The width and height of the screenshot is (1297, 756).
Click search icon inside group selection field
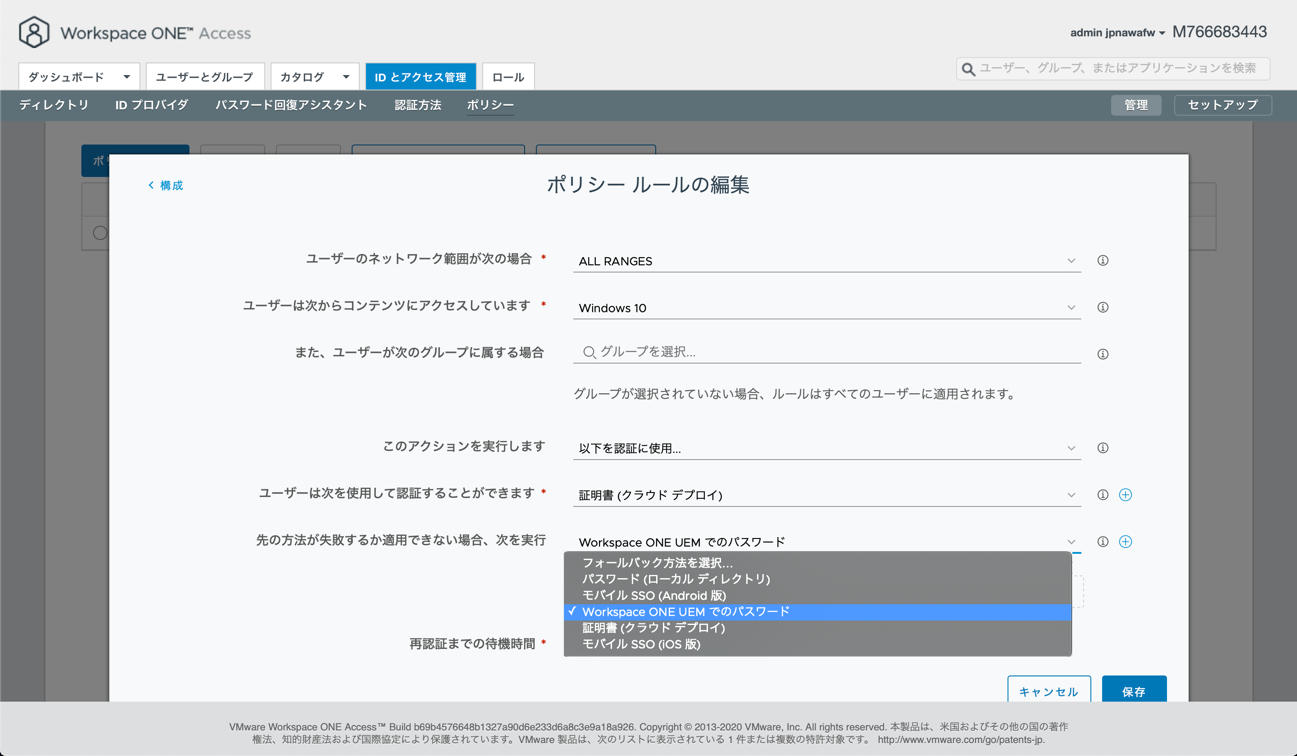(589, 352)
